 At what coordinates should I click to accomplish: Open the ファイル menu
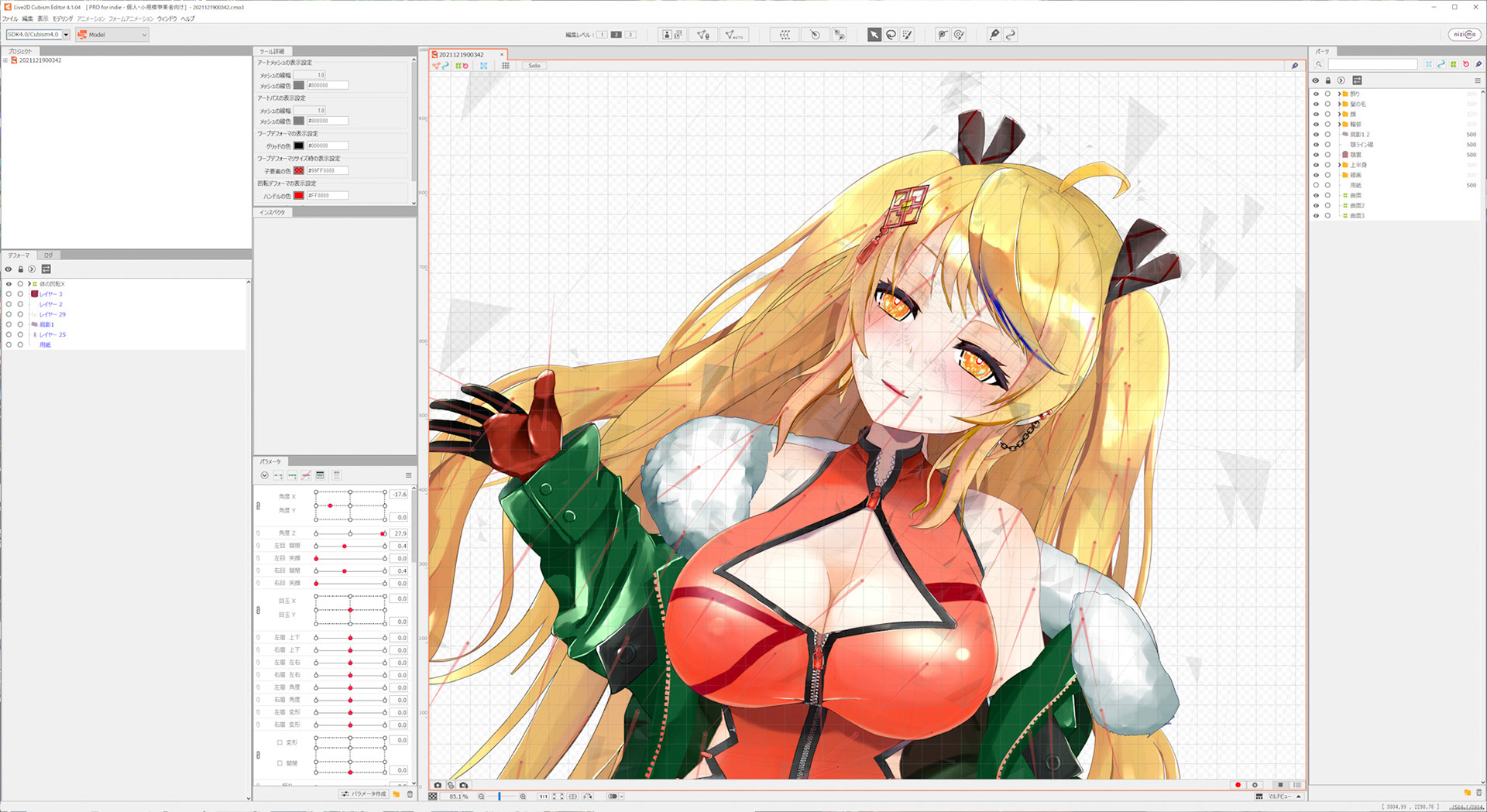pos(10,19)
